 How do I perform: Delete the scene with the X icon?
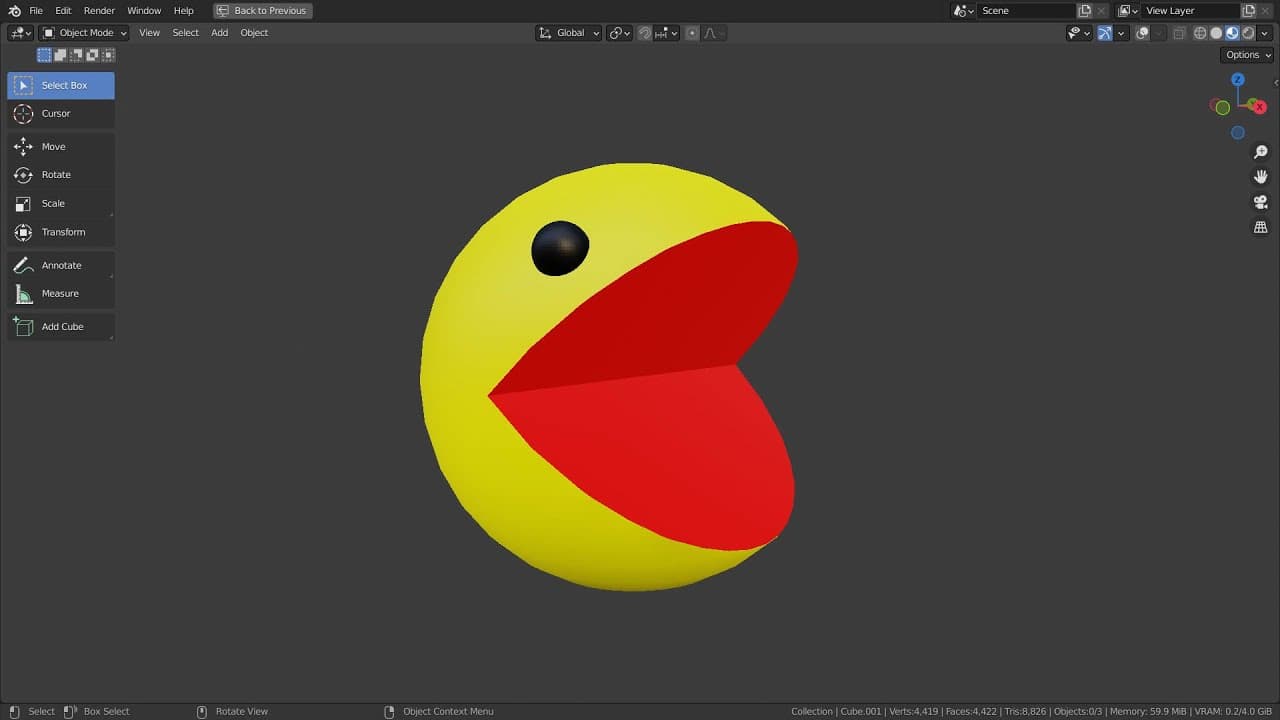point(1102,10)
